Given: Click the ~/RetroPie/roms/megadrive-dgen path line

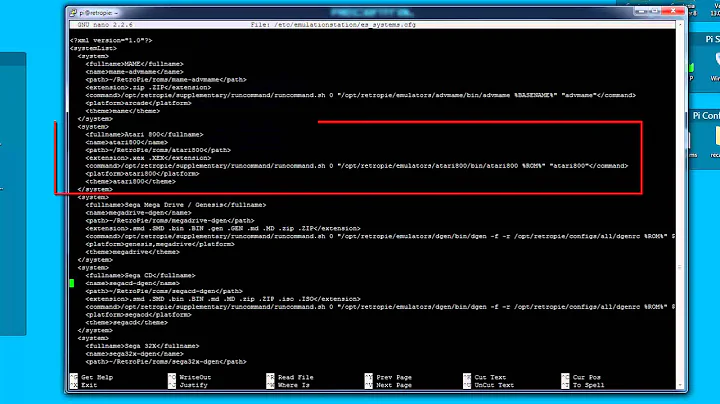Looking at the screenshot, I should 170,221.
